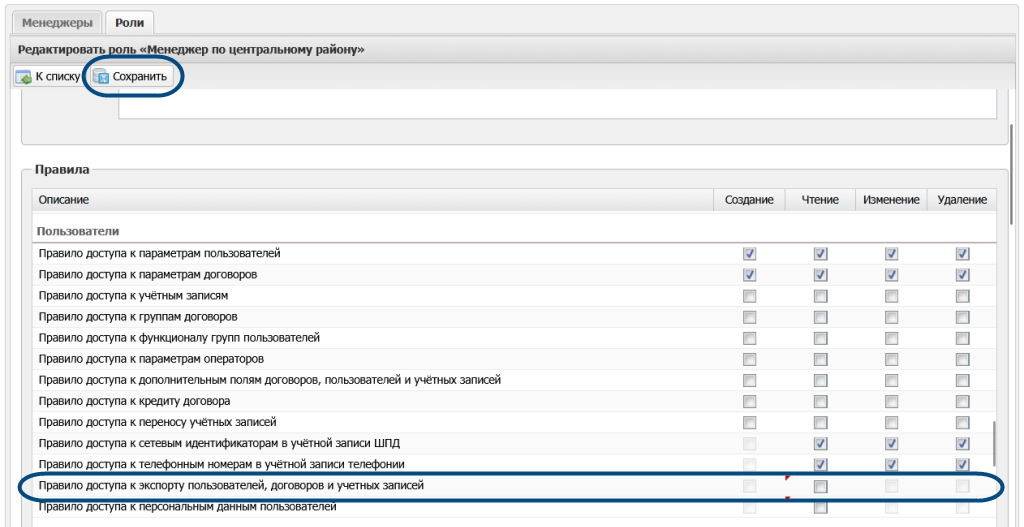Screen dimensions: 1024x527
Task: Enable Изменение for группам договоров rule
Action: tap(891, 317)
